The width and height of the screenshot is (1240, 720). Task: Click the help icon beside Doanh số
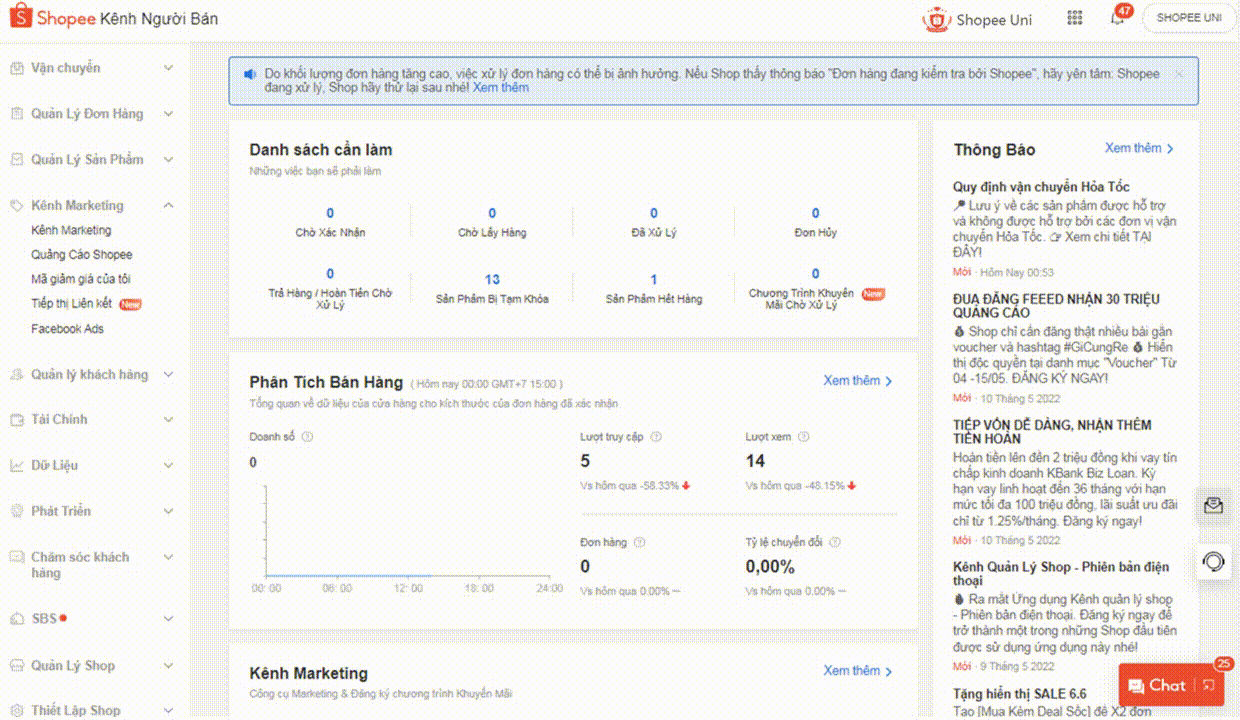tap(307, 436)
